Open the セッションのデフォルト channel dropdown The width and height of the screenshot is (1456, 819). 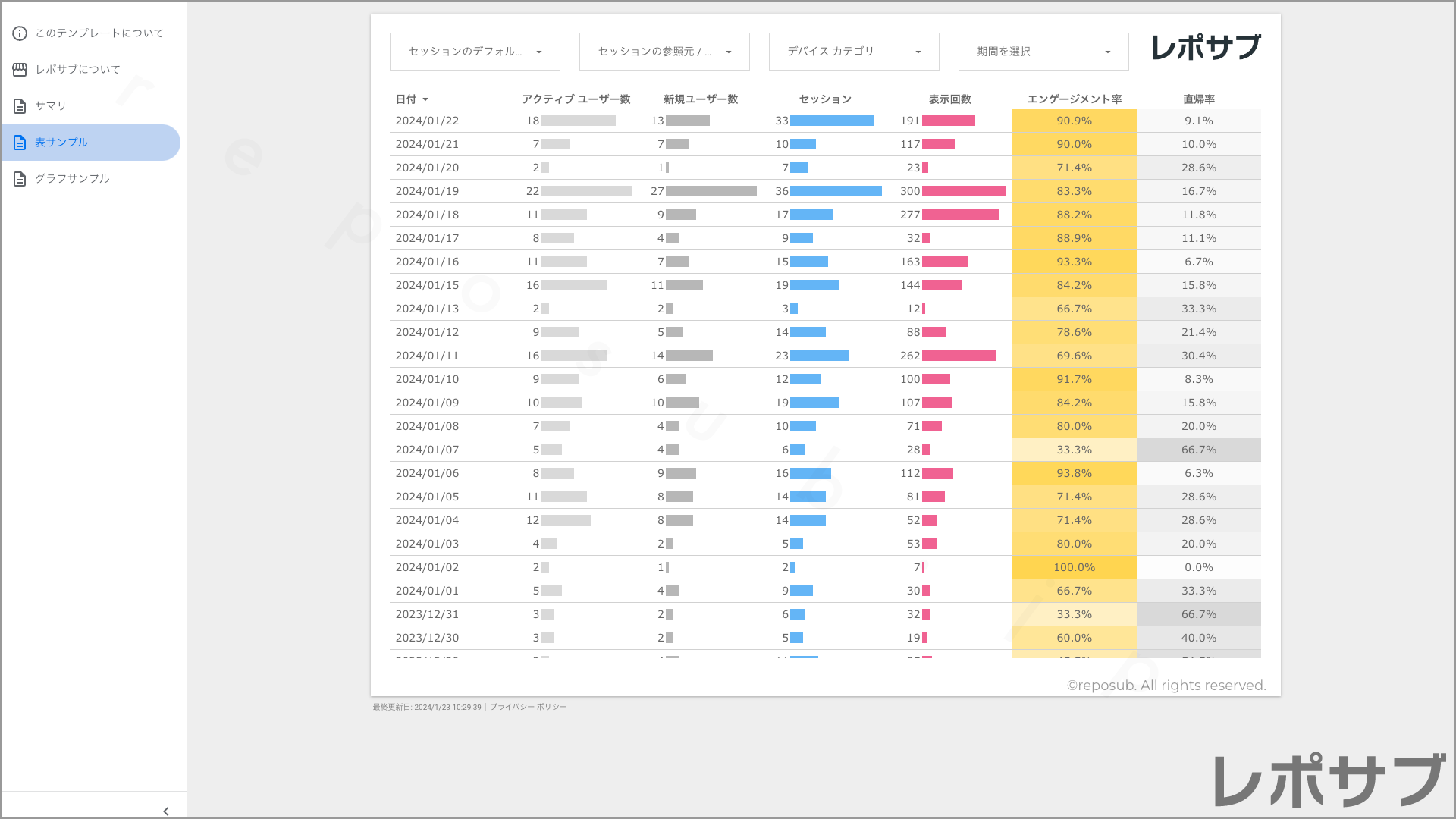(475, 52)
